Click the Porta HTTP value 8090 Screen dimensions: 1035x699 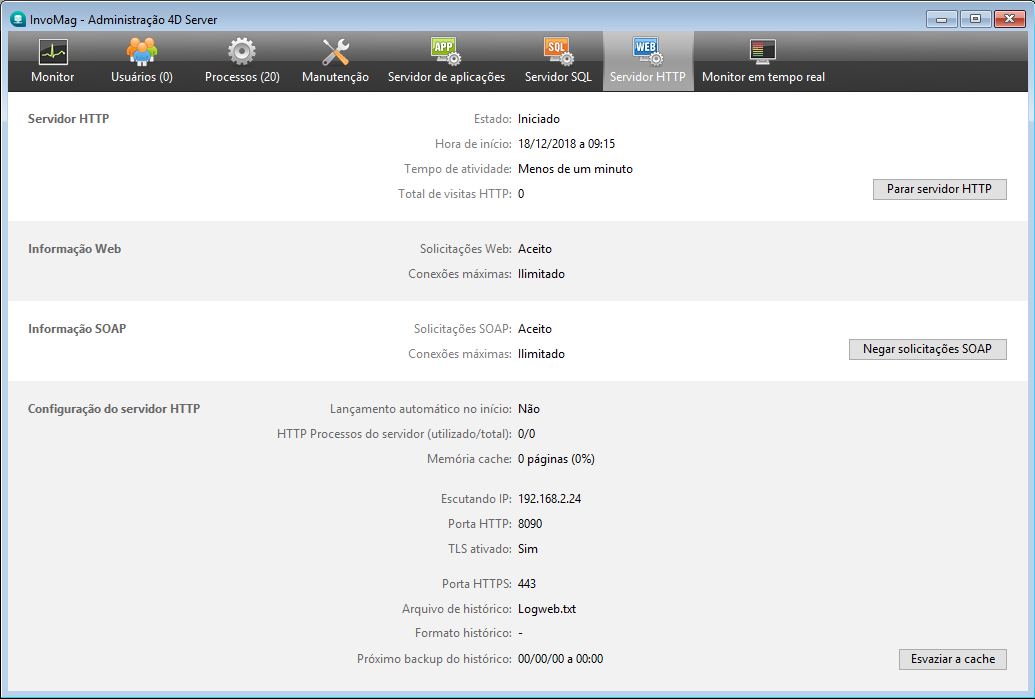[x=530, y=524]
